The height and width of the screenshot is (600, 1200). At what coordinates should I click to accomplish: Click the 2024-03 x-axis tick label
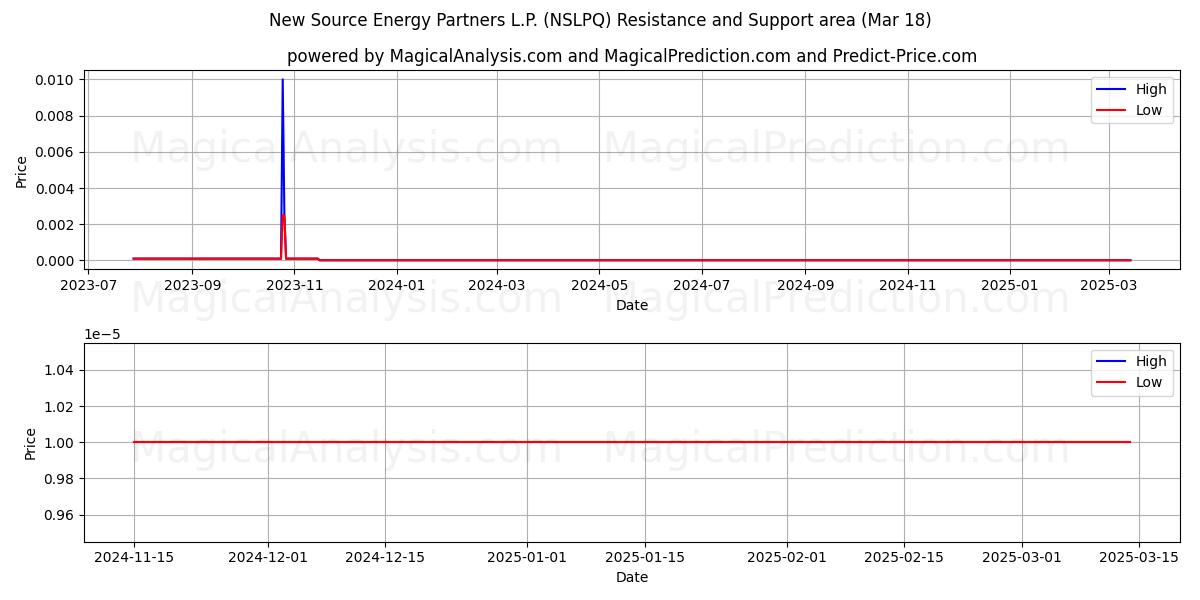[x=497, y=285]
